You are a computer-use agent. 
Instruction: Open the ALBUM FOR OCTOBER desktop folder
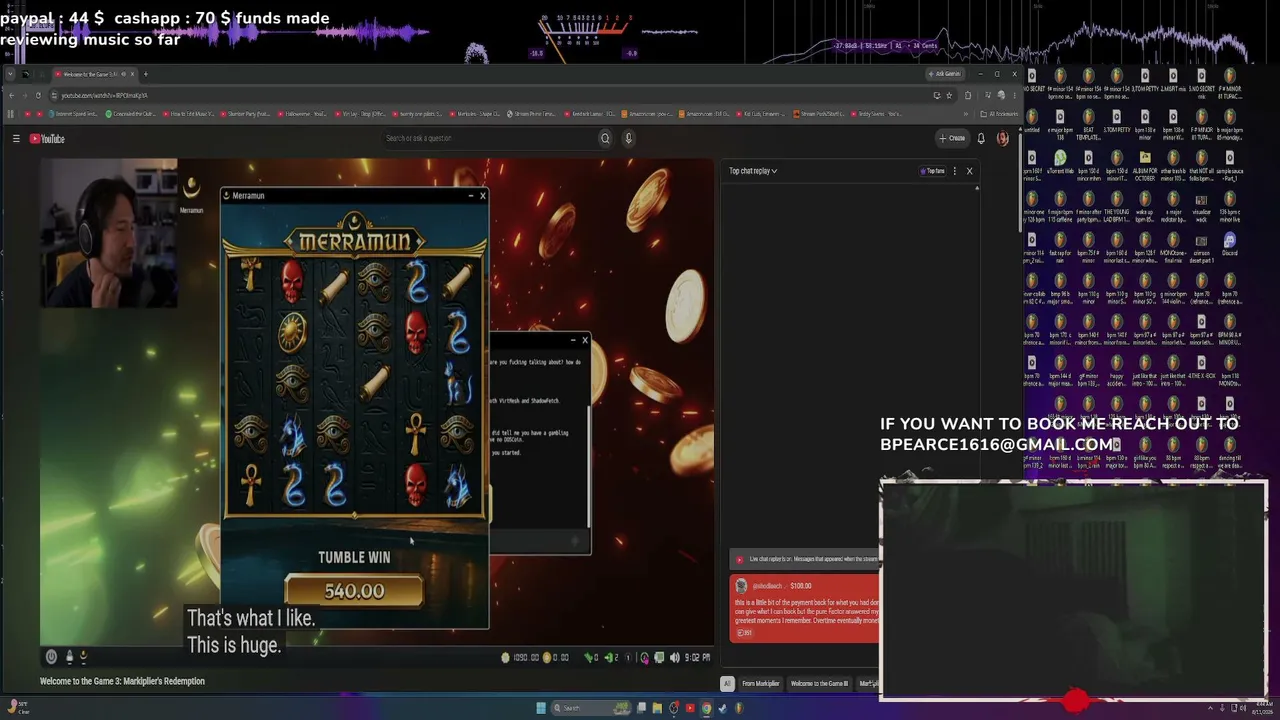click(x=1145, y=165)
